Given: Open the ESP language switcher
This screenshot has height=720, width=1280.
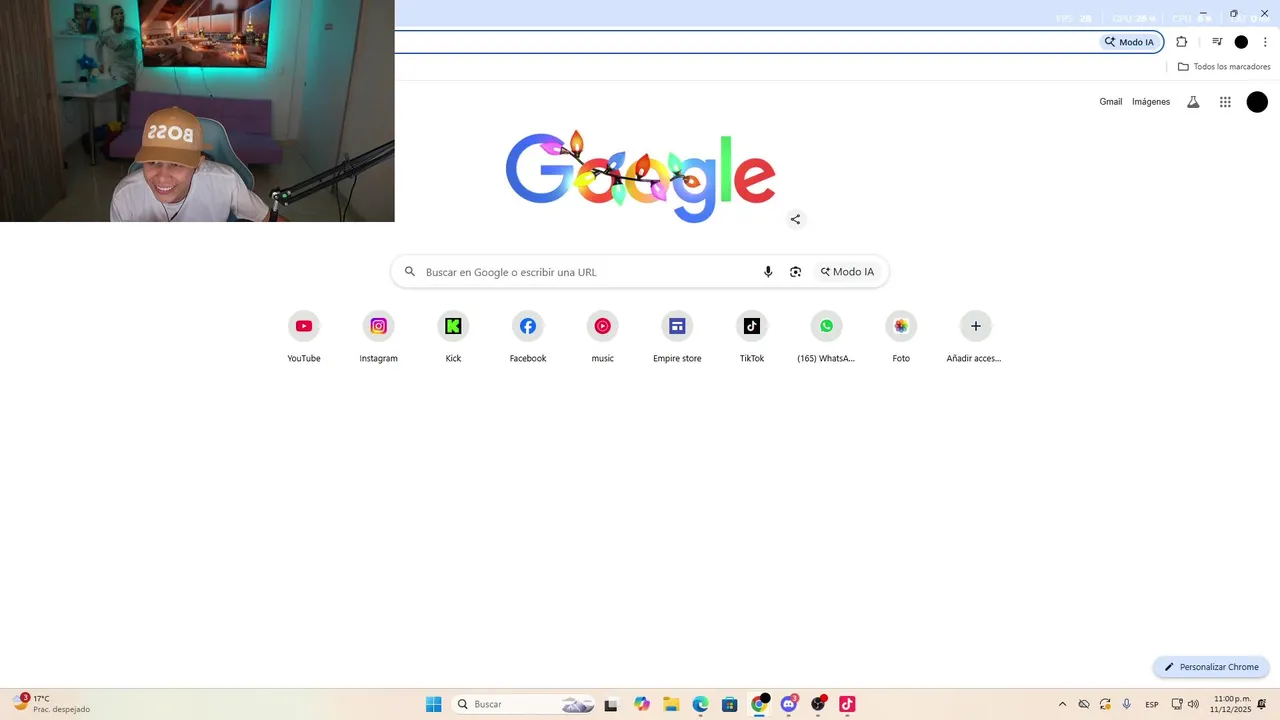Looking at the screenshot, I should 1152,704.
